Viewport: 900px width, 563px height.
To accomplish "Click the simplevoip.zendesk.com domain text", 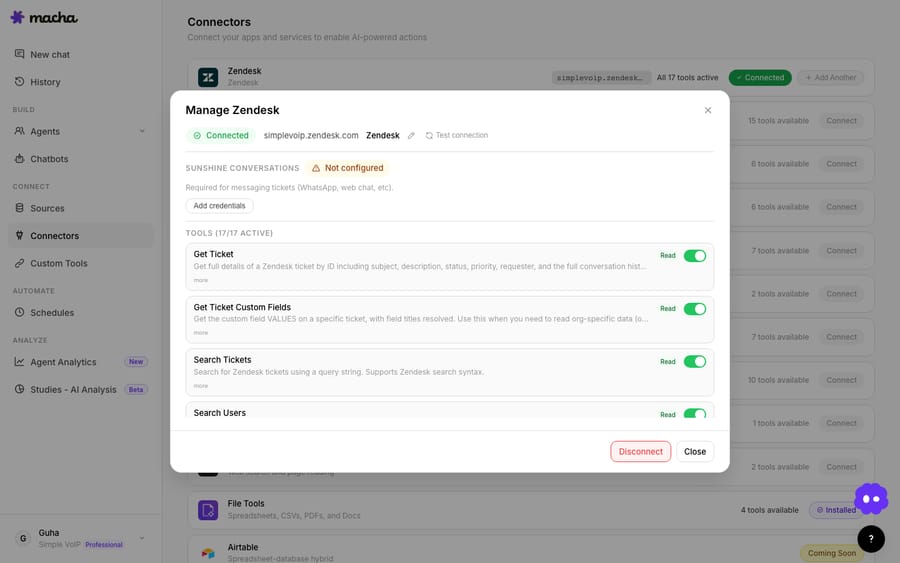I will click(311, 135).
